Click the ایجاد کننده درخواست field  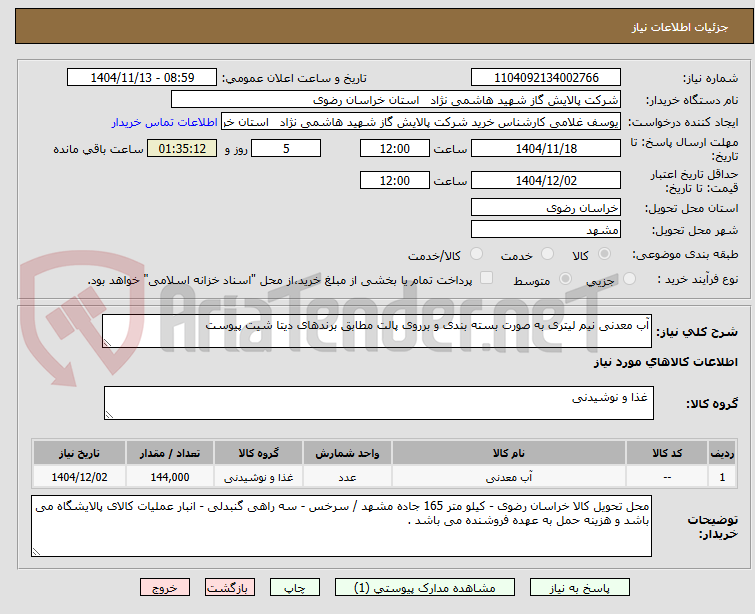click(421, 122)
